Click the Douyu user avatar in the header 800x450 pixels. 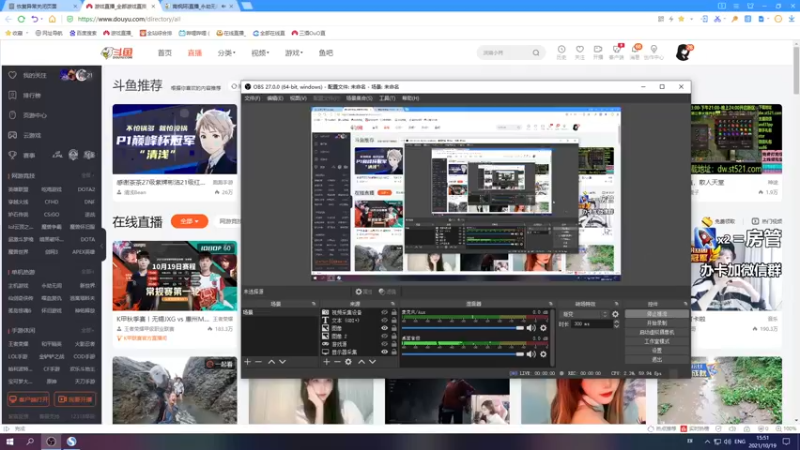point(684,52)
